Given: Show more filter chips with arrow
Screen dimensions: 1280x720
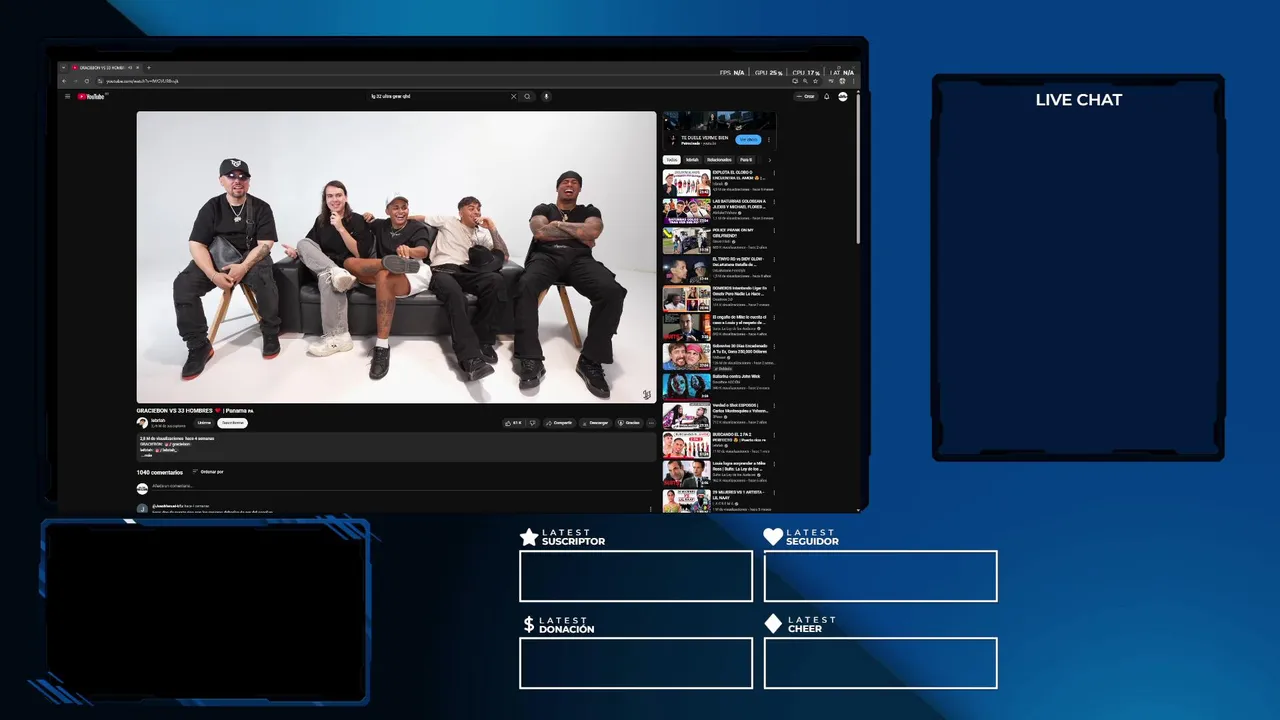Looking at the screenshot, I should click(770, 160).
